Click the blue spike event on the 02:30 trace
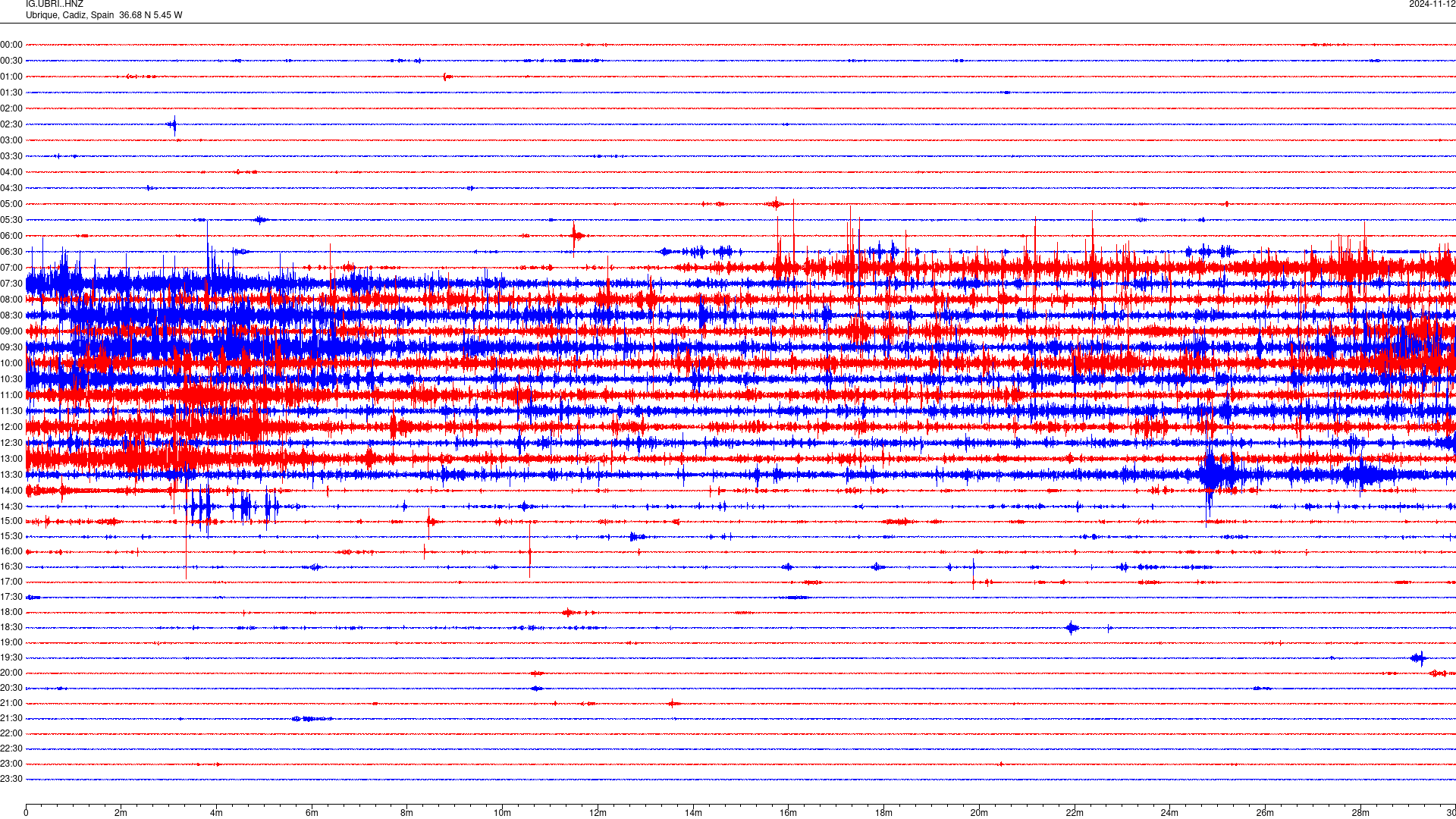The width and height of the screenshot is (1456, 819). (x=174, y=125)
